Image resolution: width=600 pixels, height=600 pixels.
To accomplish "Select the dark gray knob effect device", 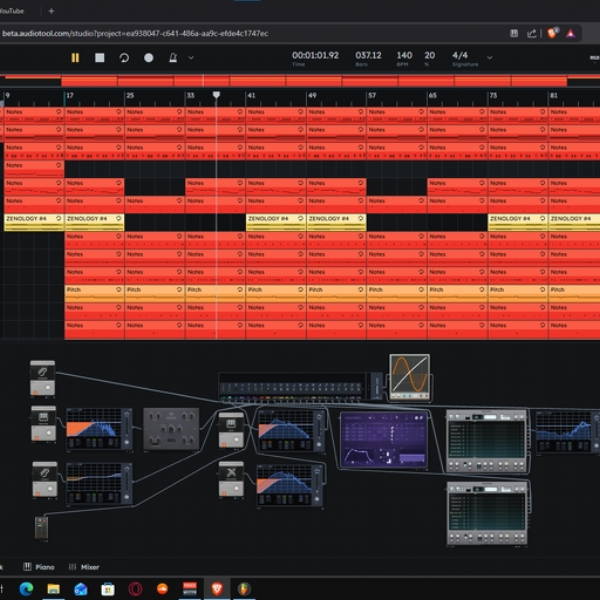I will pos(171,428).
